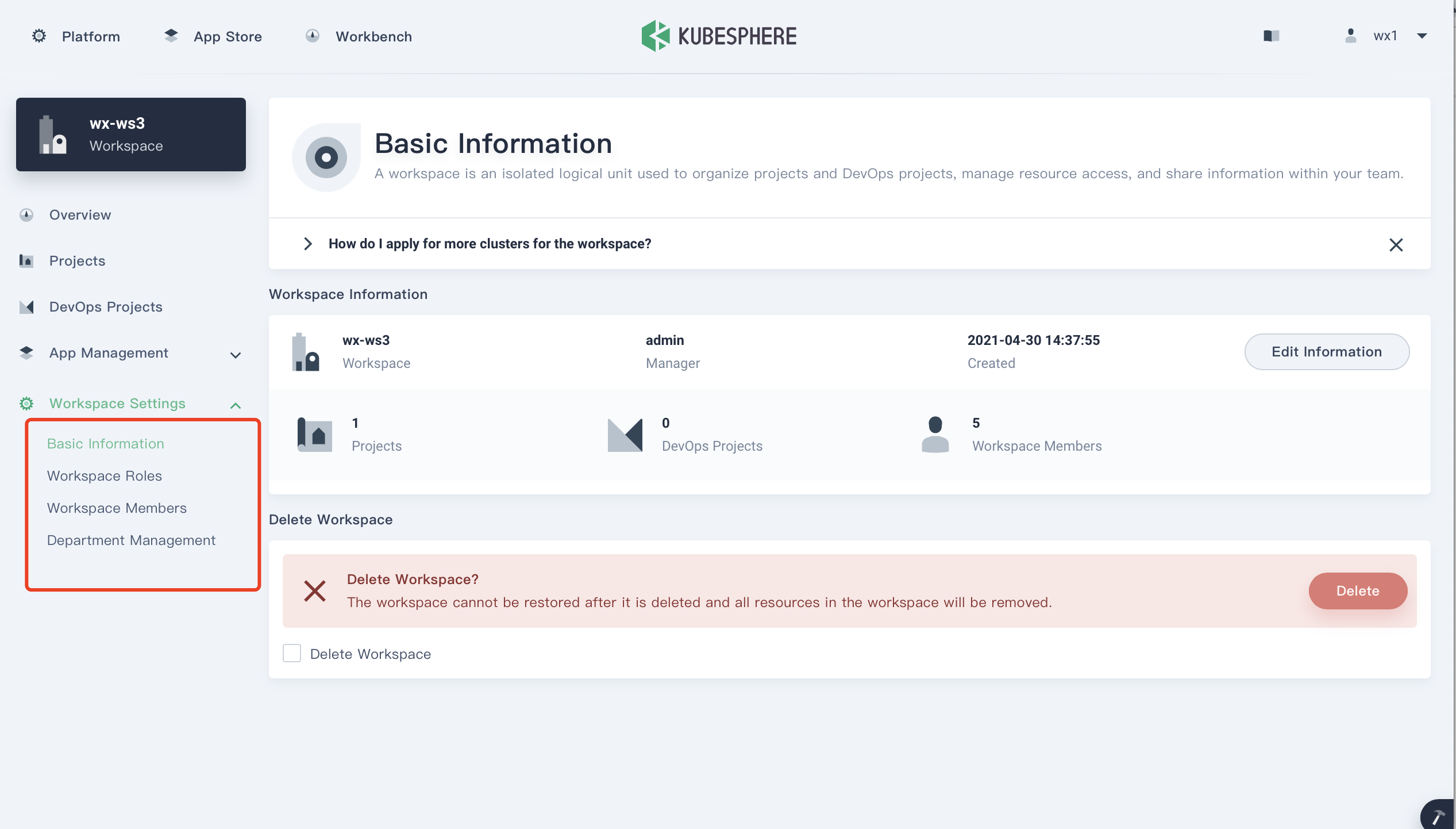Click the DevOps Projects sidebar icon
Image resolution: width=1456 pixels, height=829 pixels.
click(x=26, y=307)
